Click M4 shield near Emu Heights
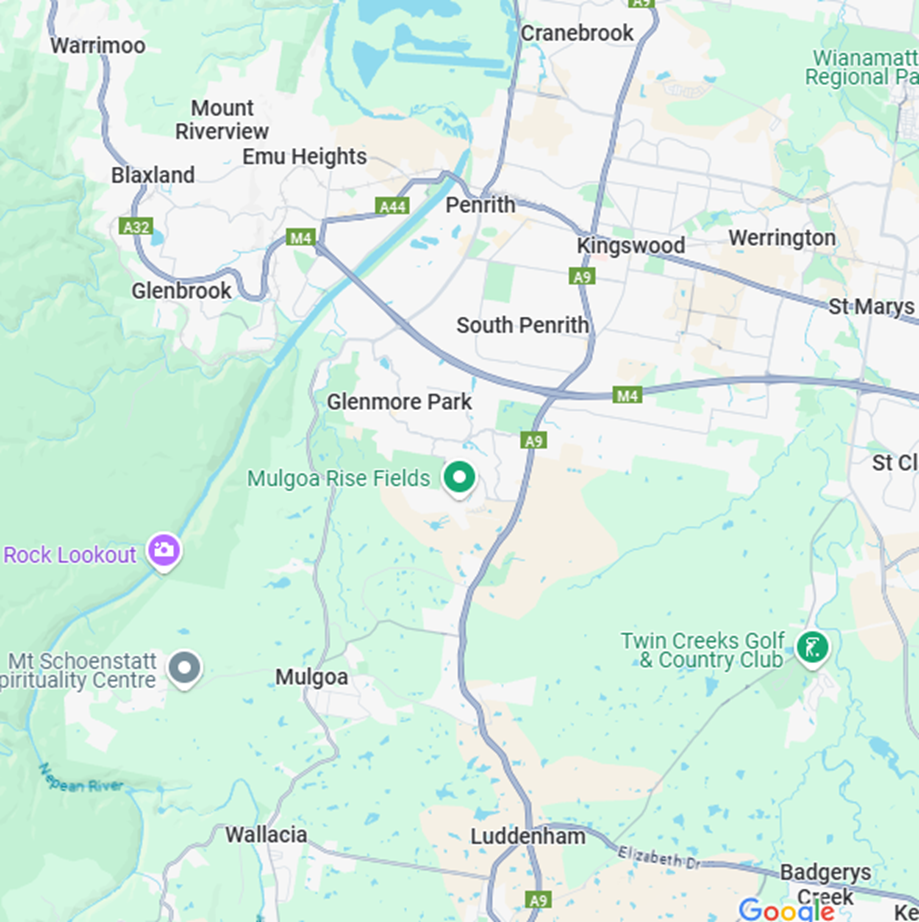 click(300, 238)
